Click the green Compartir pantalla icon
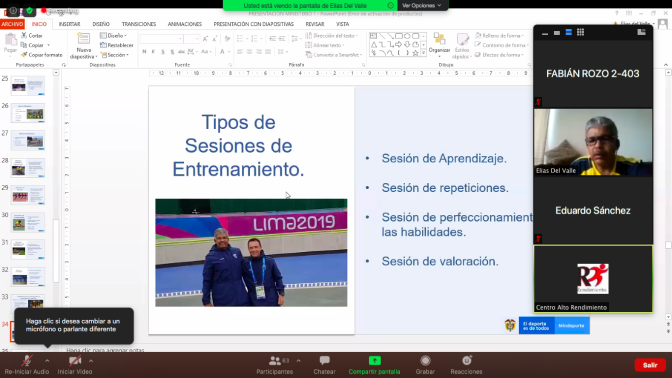This screenshot has height=378, width=672. click(375, 360)
